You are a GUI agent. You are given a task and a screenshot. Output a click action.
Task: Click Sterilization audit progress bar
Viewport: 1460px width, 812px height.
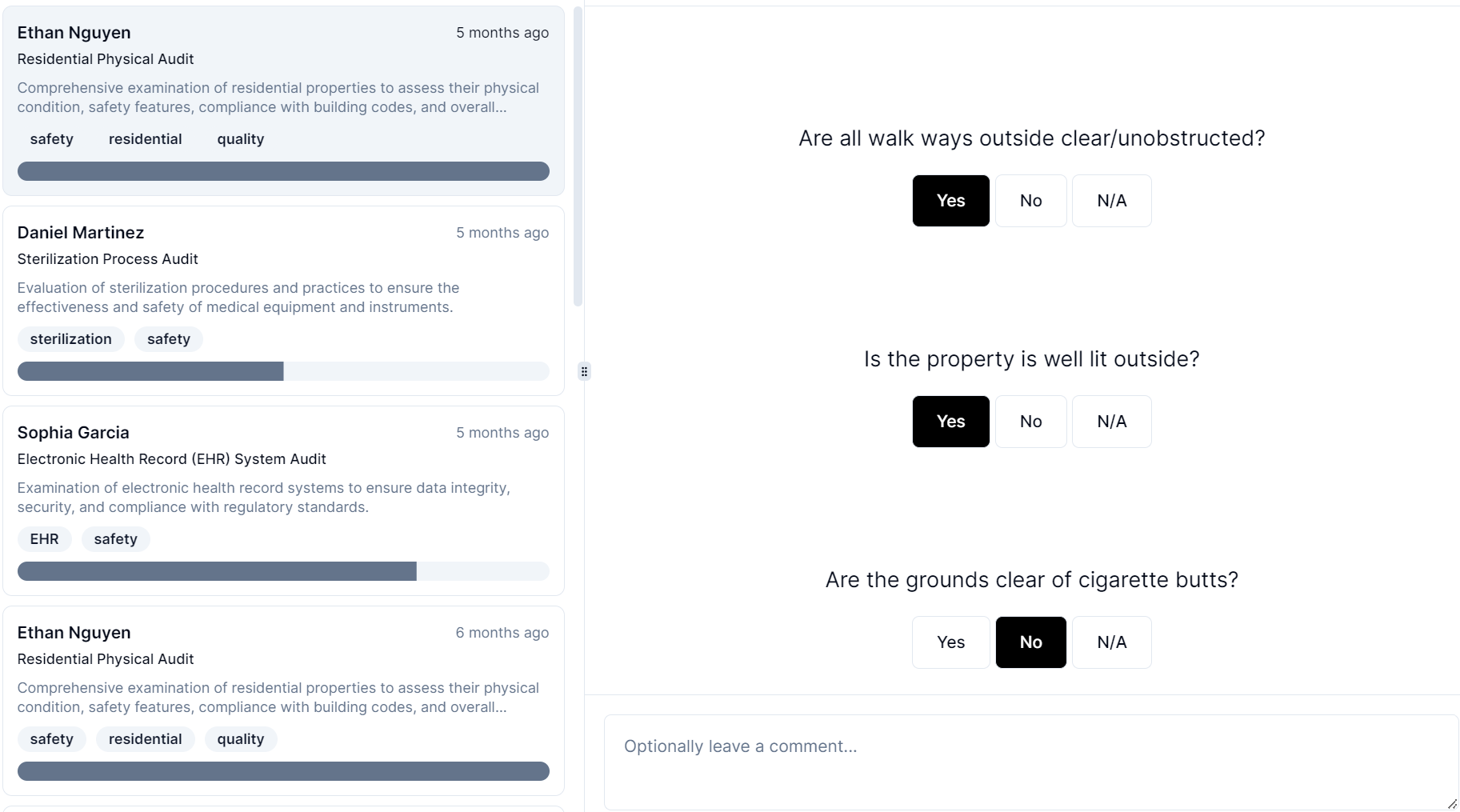tap(283, 371)
